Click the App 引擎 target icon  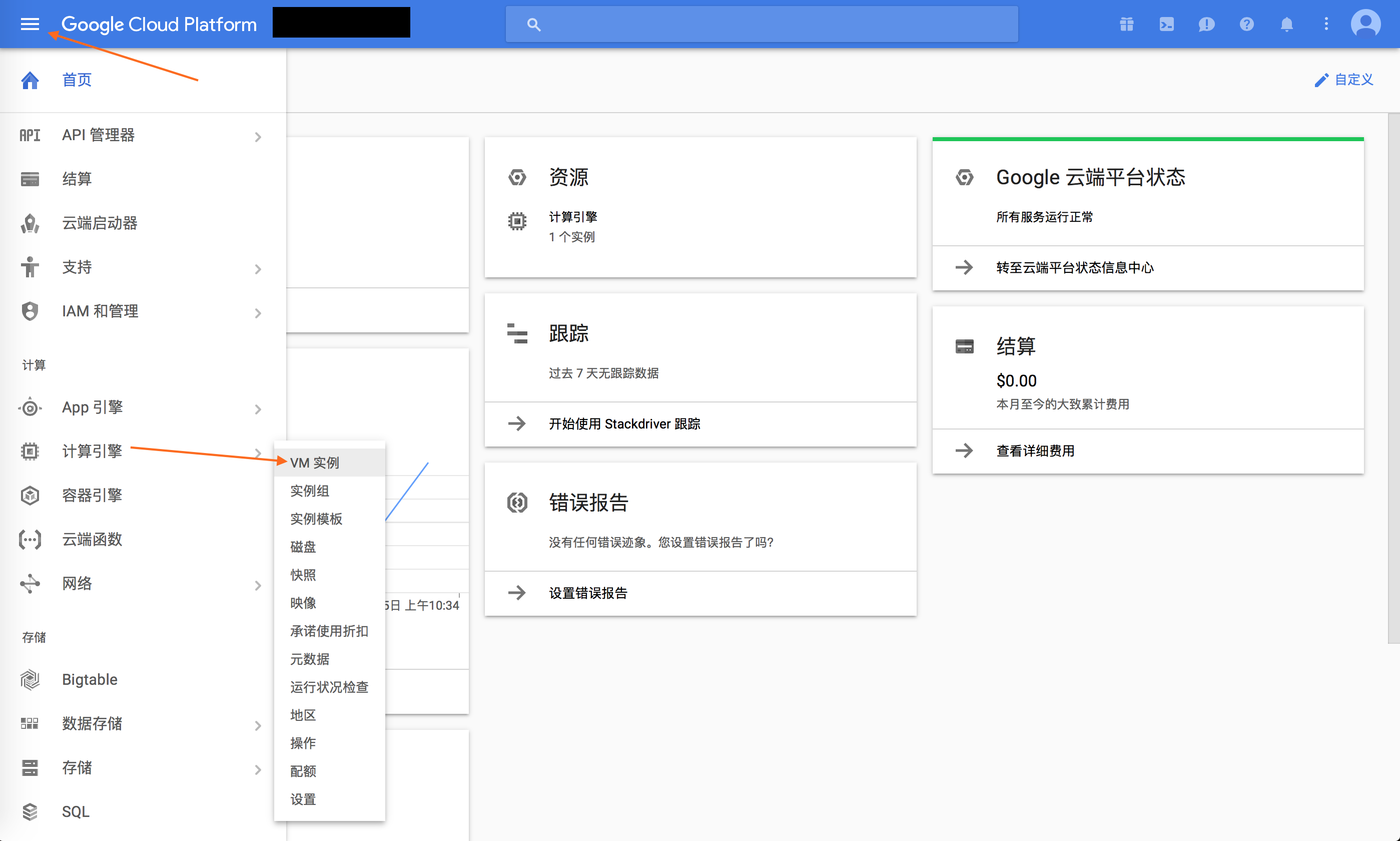point(30,407)
